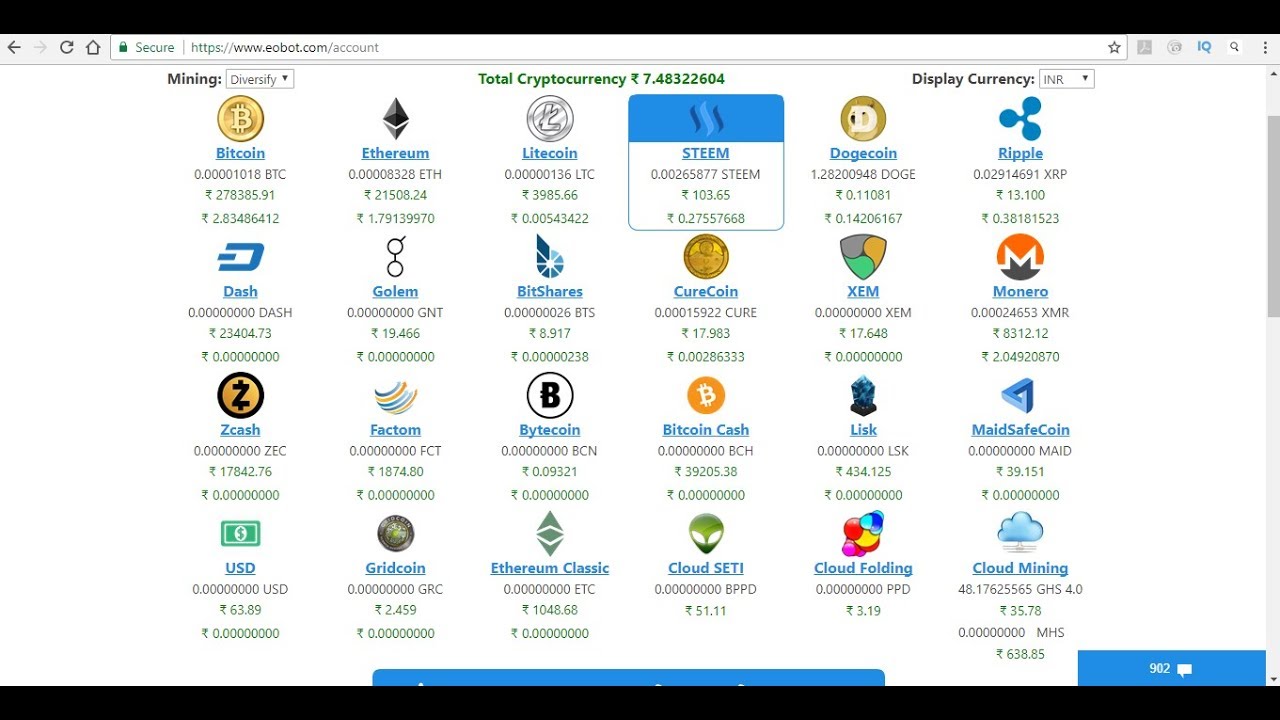Open the Display Currency INR dropdown
The image size is (1280, 720).
(1066, 79)
